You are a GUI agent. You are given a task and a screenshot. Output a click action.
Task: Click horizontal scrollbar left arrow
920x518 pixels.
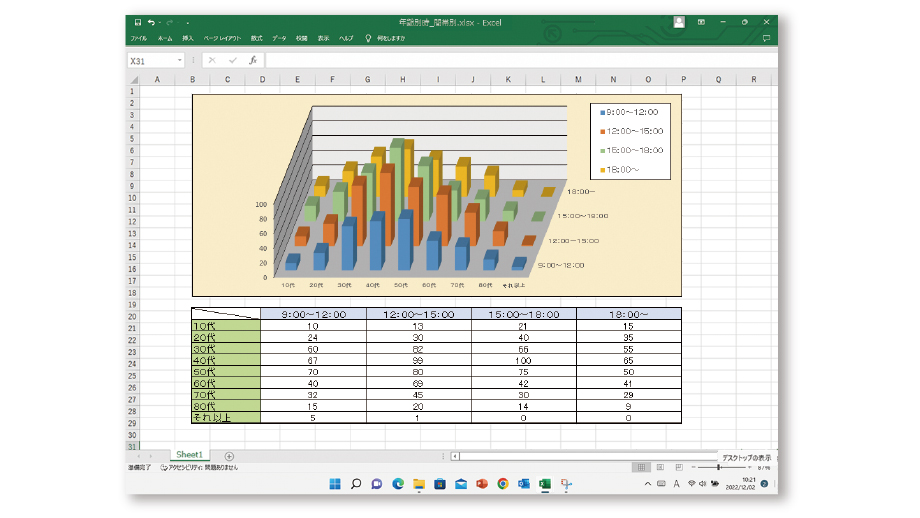[455, 456]
